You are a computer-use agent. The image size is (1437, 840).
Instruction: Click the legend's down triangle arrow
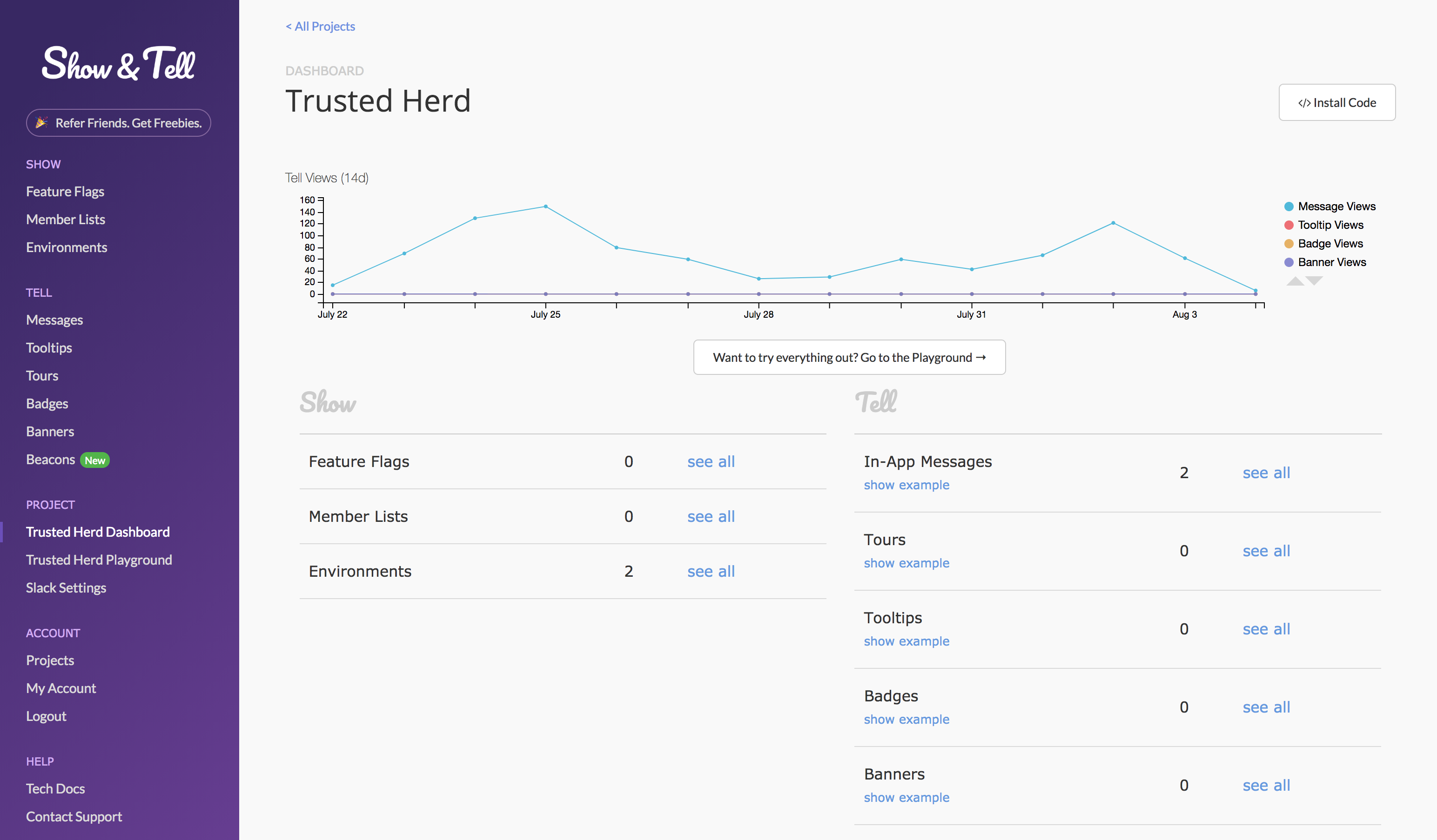coord(1314,280)
